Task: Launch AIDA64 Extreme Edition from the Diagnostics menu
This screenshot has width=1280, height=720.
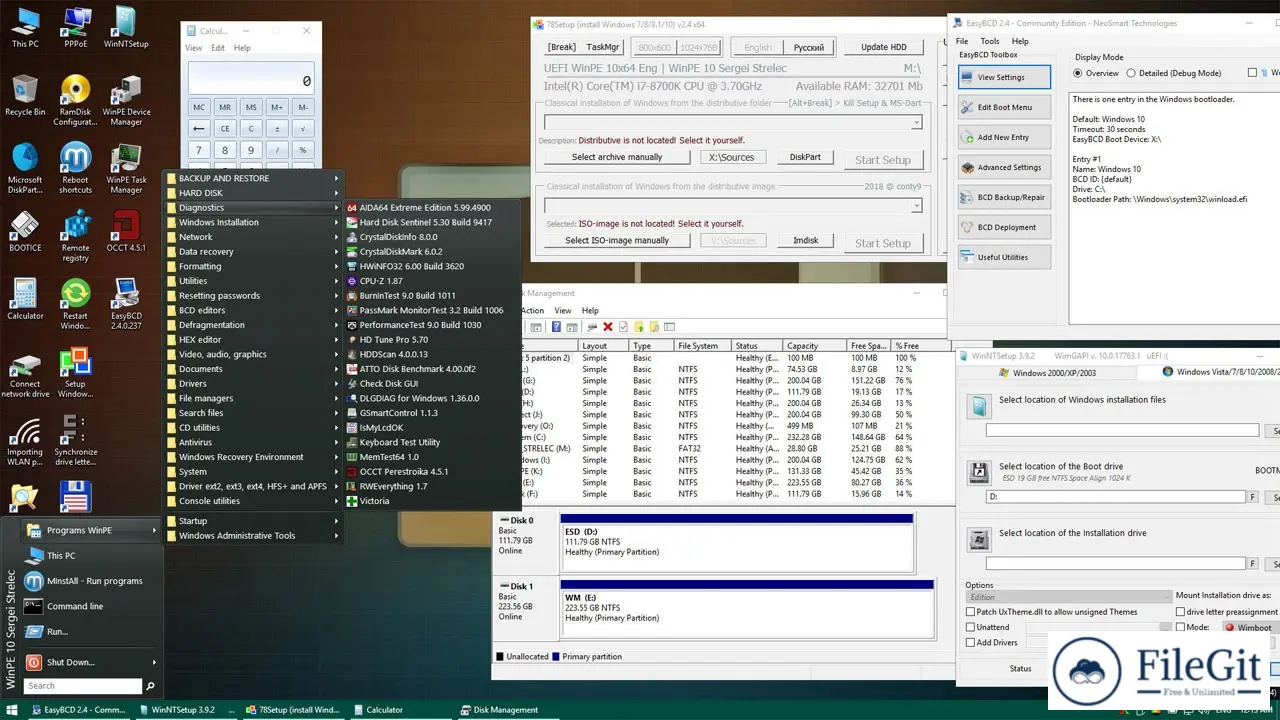Action: tap(432, 207)
